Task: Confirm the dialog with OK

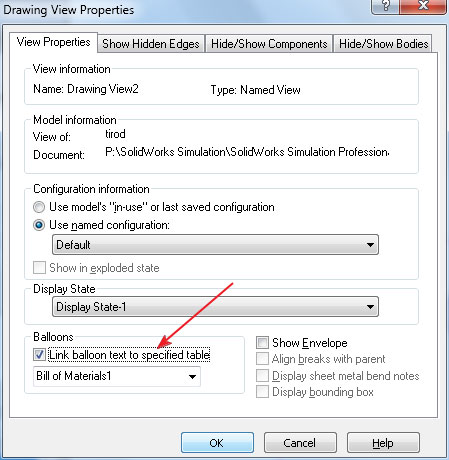Action: 217,443
